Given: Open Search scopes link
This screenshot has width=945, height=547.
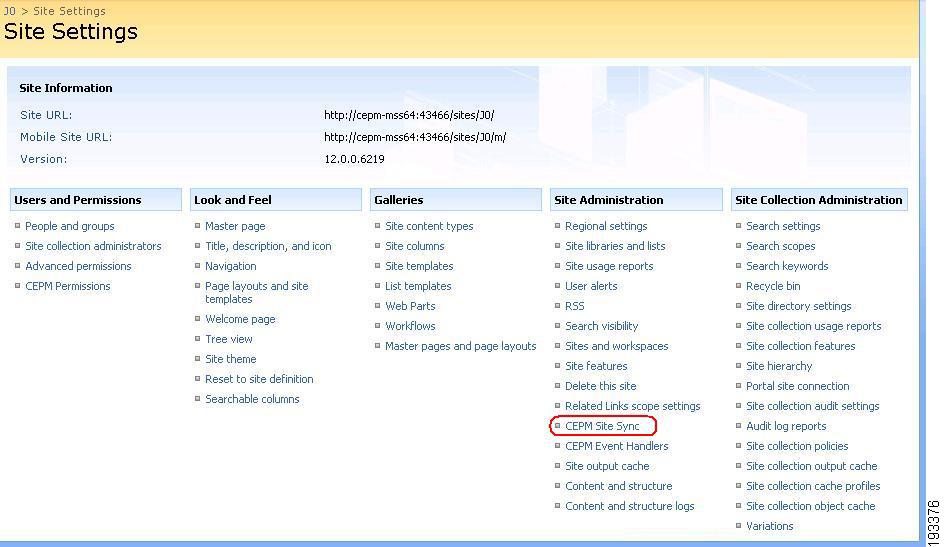Looking at the screenshot, I should 780,246.
